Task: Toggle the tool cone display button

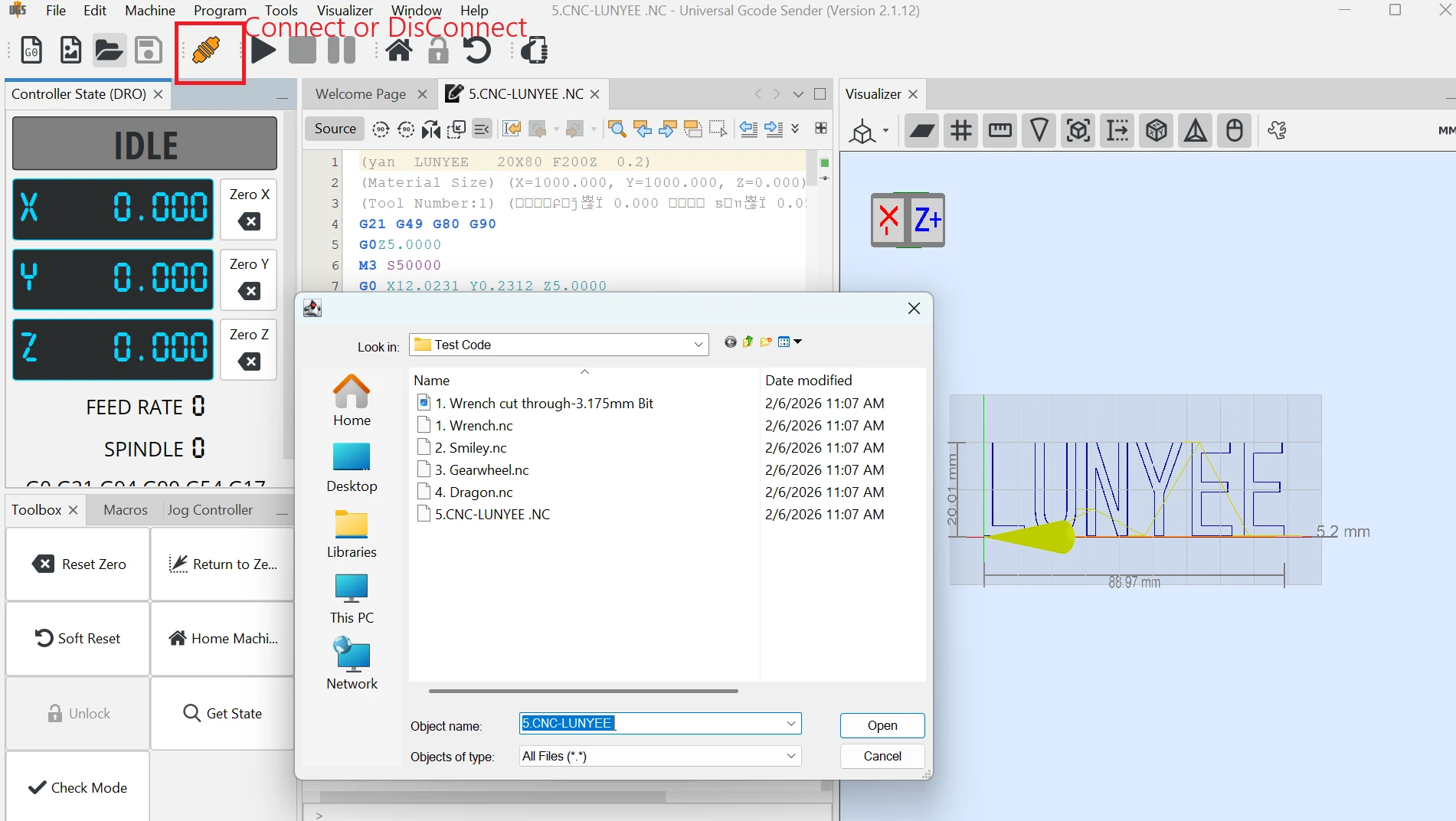Action: point(1039,130)
